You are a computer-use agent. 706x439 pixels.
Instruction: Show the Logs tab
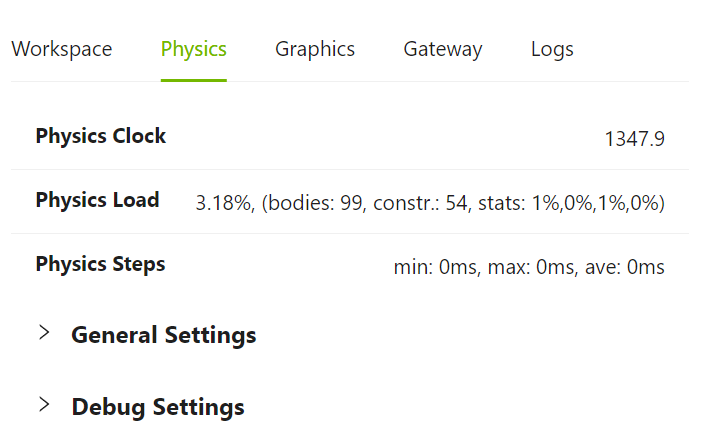[552, 49]
